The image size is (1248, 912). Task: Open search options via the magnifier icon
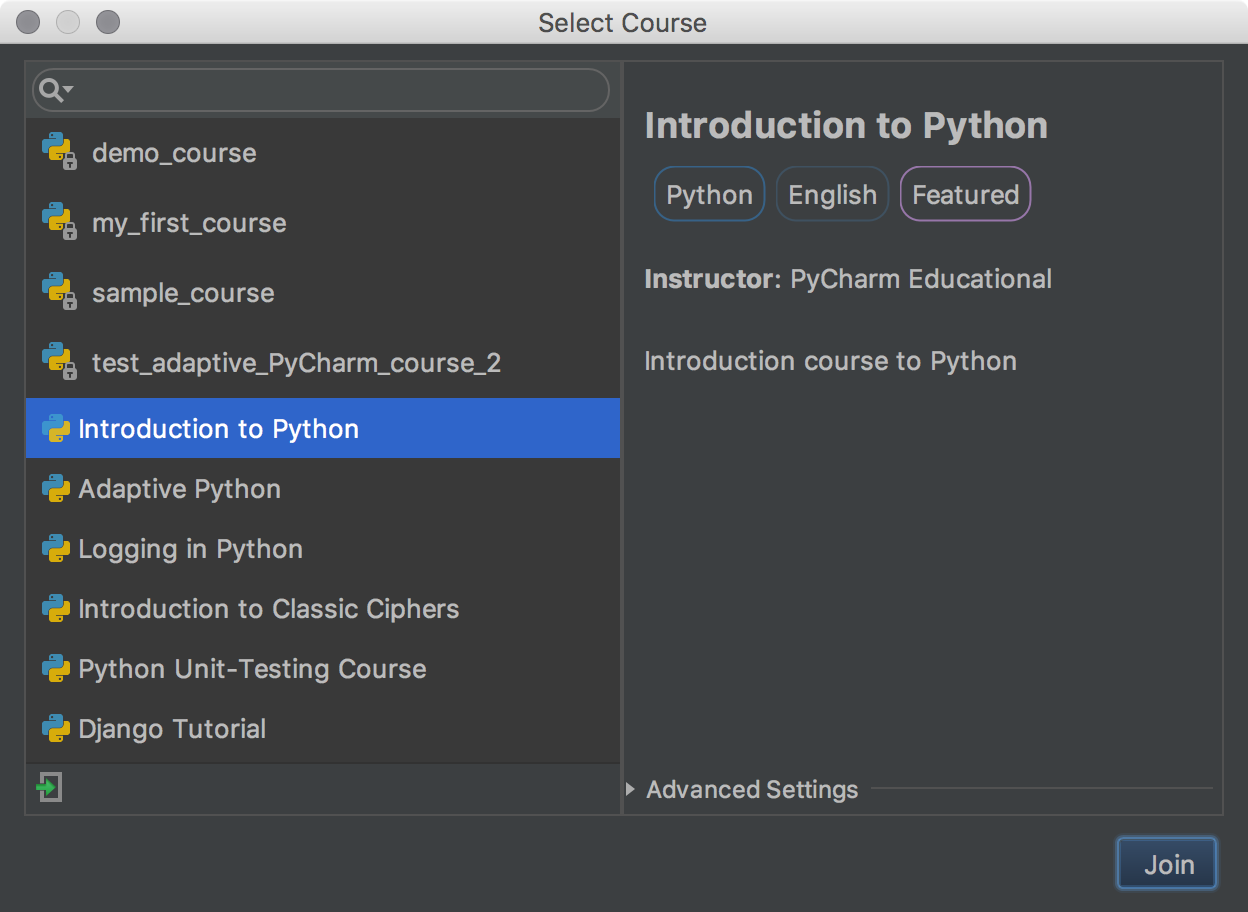pos(55,91)
